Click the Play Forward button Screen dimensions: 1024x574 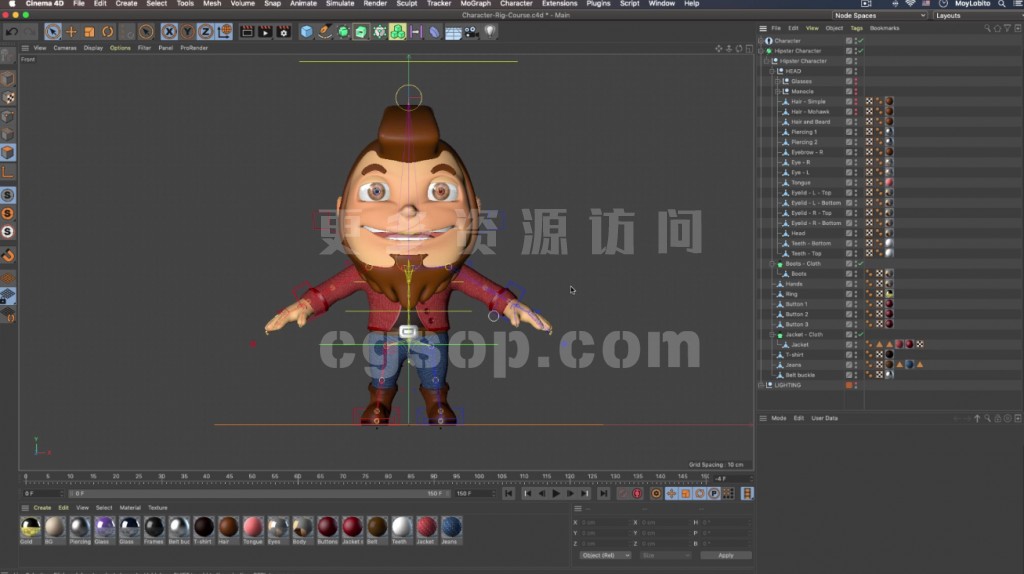556,494
